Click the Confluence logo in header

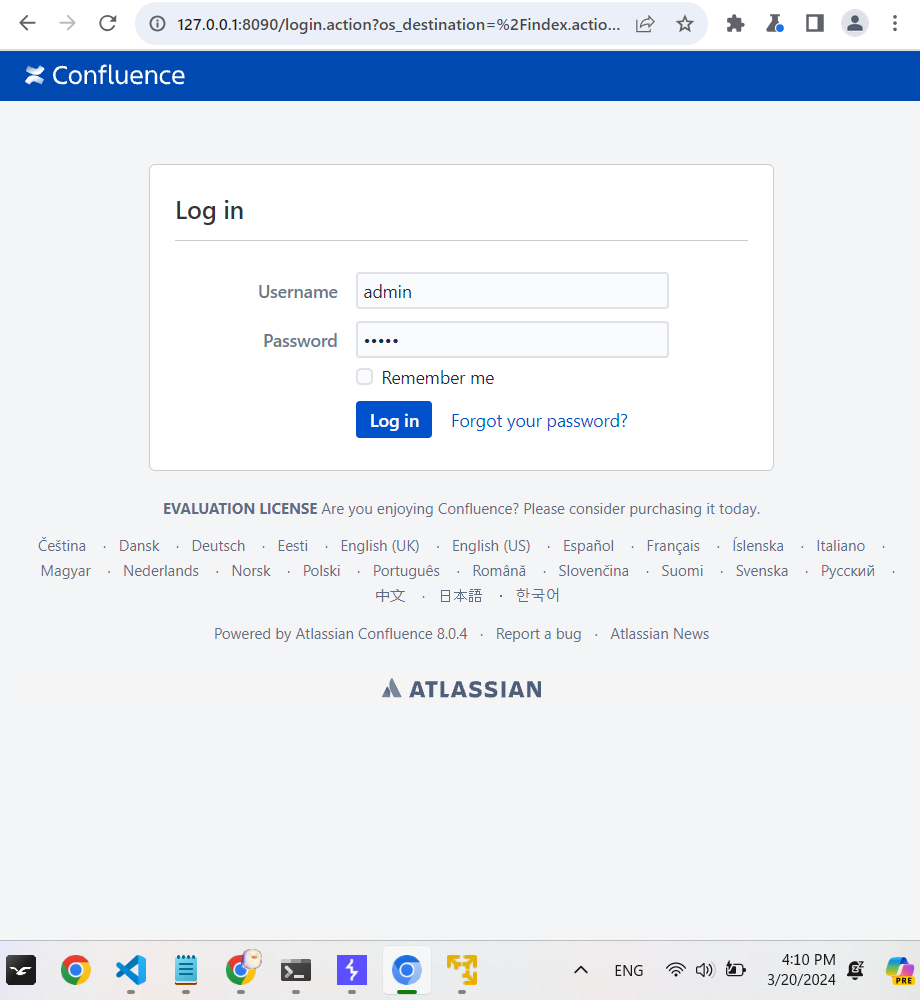click(105, 75)
